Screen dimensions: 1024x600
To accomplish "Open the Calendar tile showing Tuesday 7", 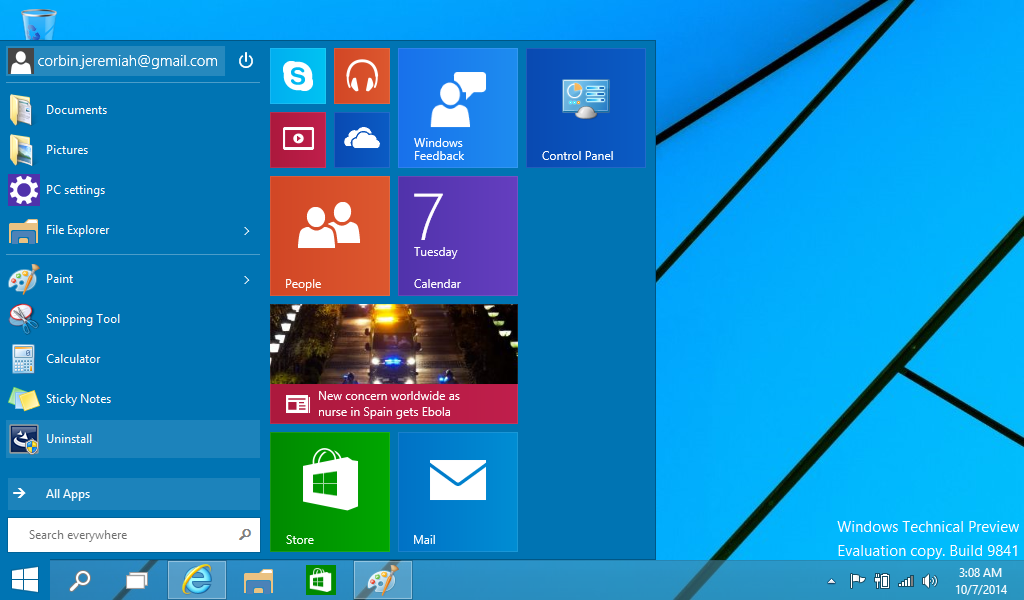I will 458,236.
